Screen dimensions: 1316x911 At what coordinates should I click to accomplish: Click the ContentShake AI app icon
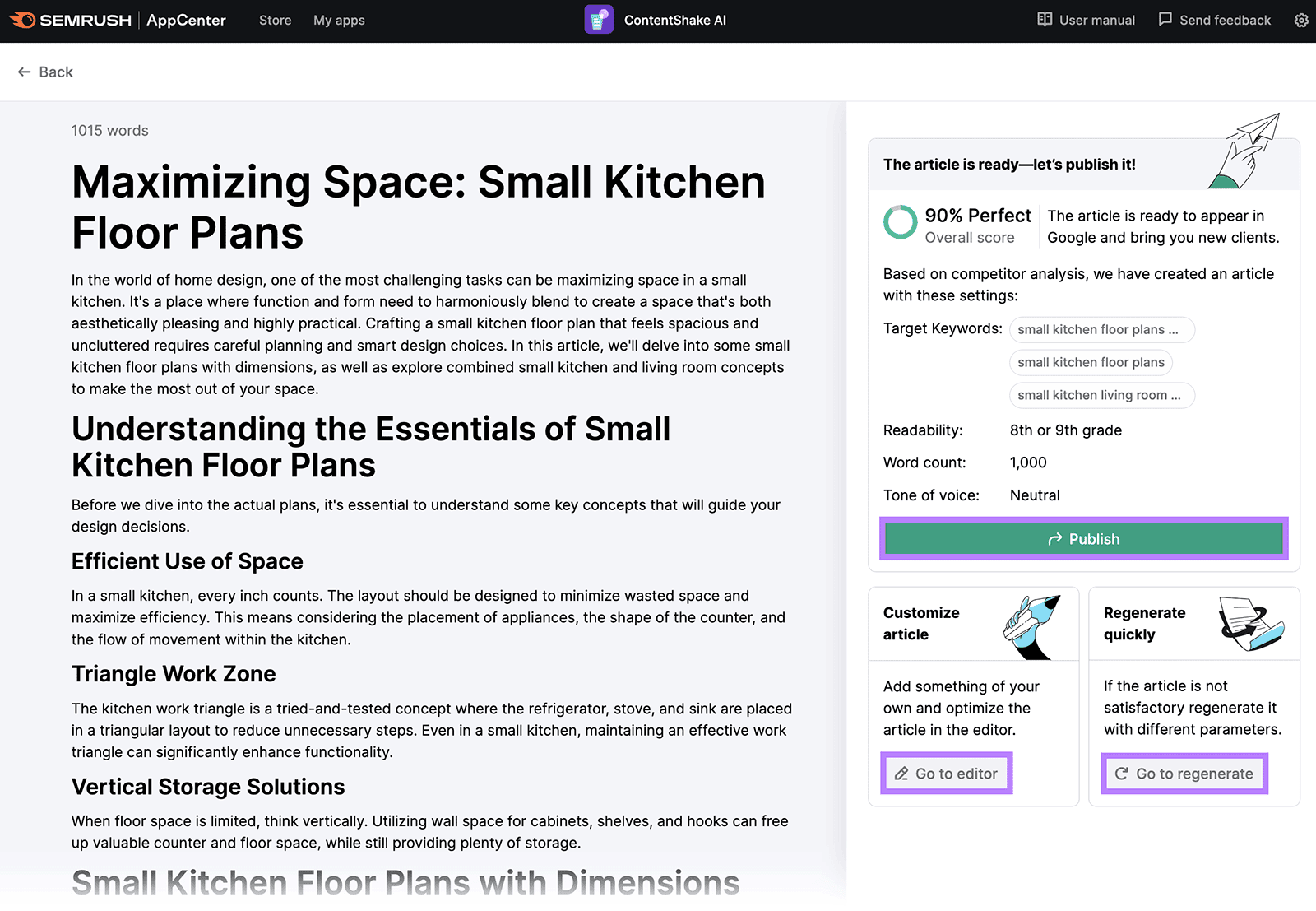pos(599,20)
